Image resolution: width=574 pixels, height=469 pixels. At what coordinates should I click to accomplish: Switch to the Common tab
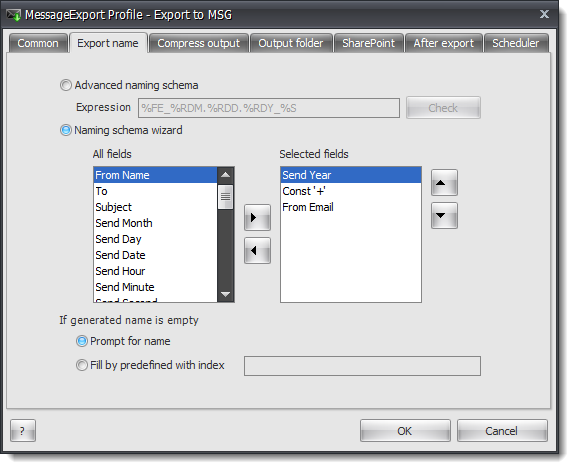(x=38, y=43)
